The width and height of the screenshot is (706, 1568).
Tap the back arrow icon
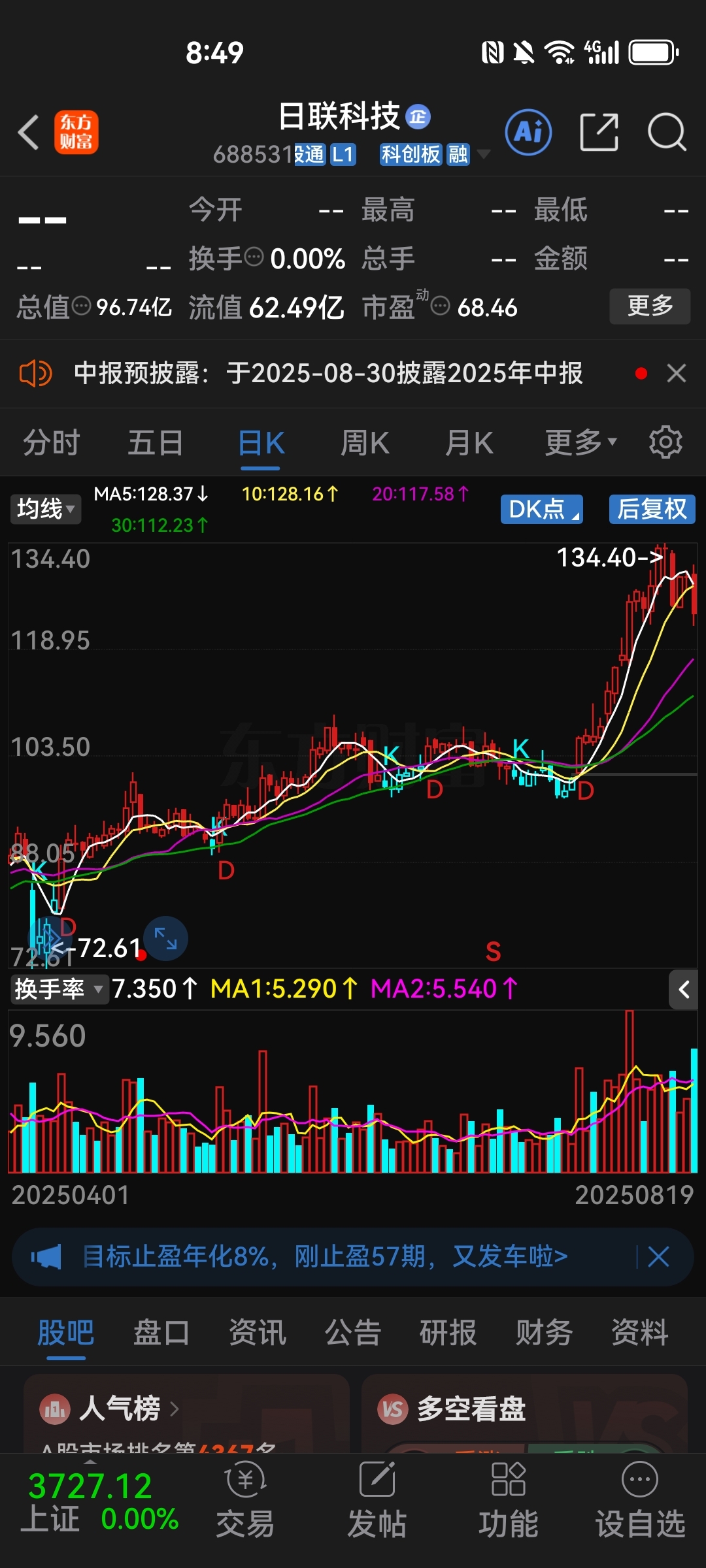coord(29,132)
